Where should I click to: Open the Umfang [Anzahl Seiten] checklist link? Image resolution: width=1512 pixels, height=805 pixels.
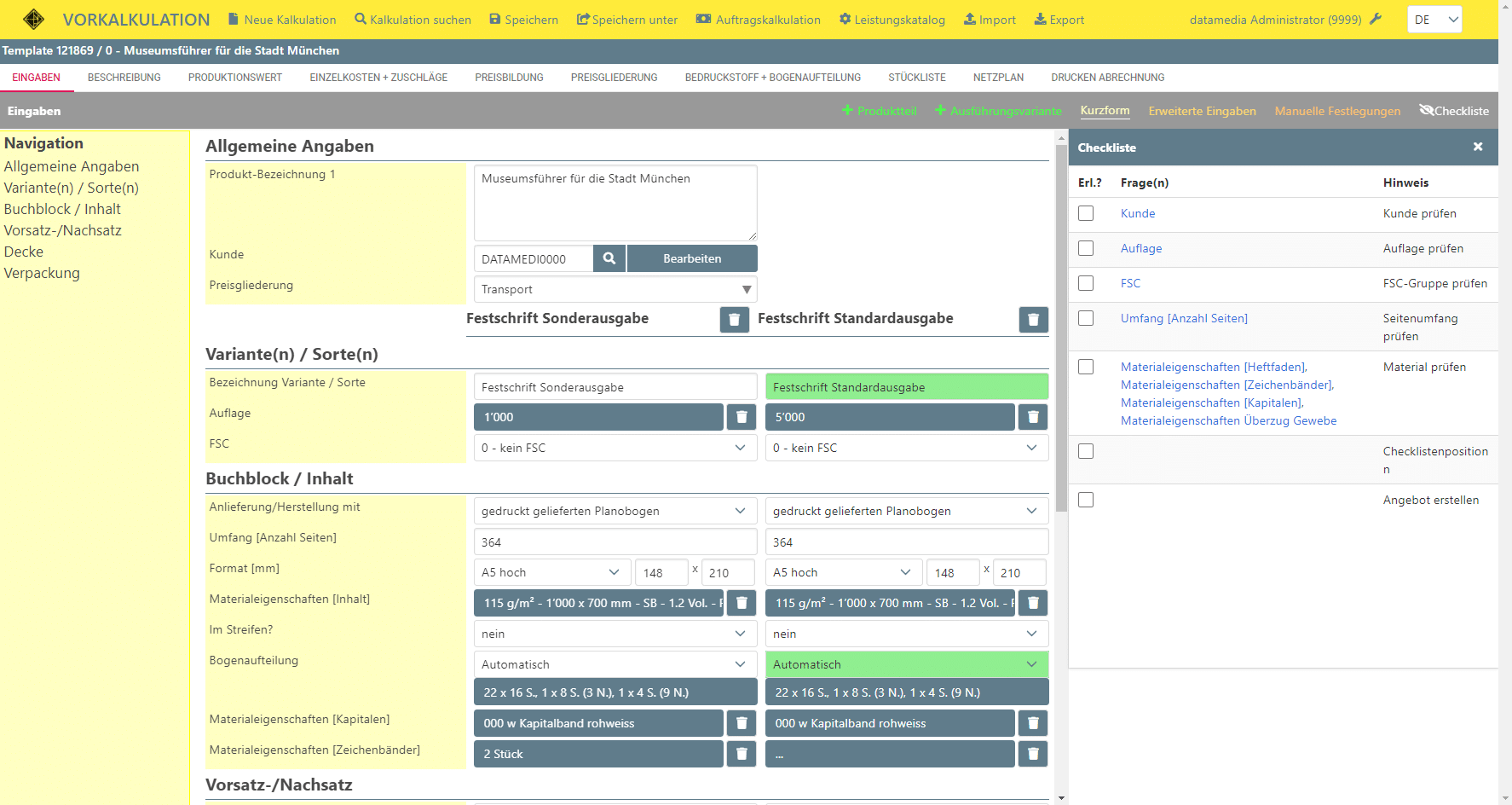pos(1184,318)
